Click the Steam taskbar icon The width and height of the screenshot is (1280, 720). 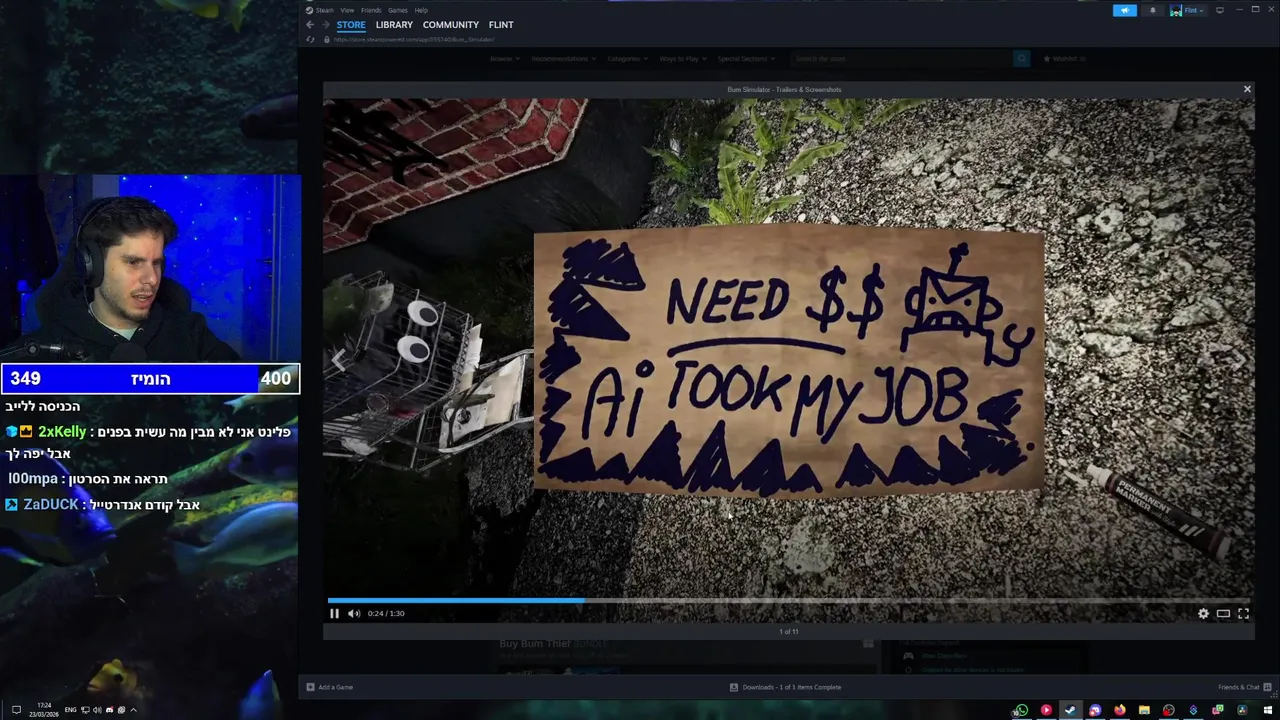1070,710
